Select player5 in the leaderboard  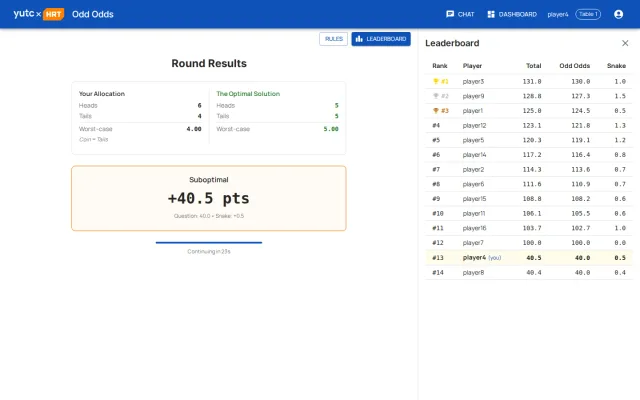click(473, 140)
